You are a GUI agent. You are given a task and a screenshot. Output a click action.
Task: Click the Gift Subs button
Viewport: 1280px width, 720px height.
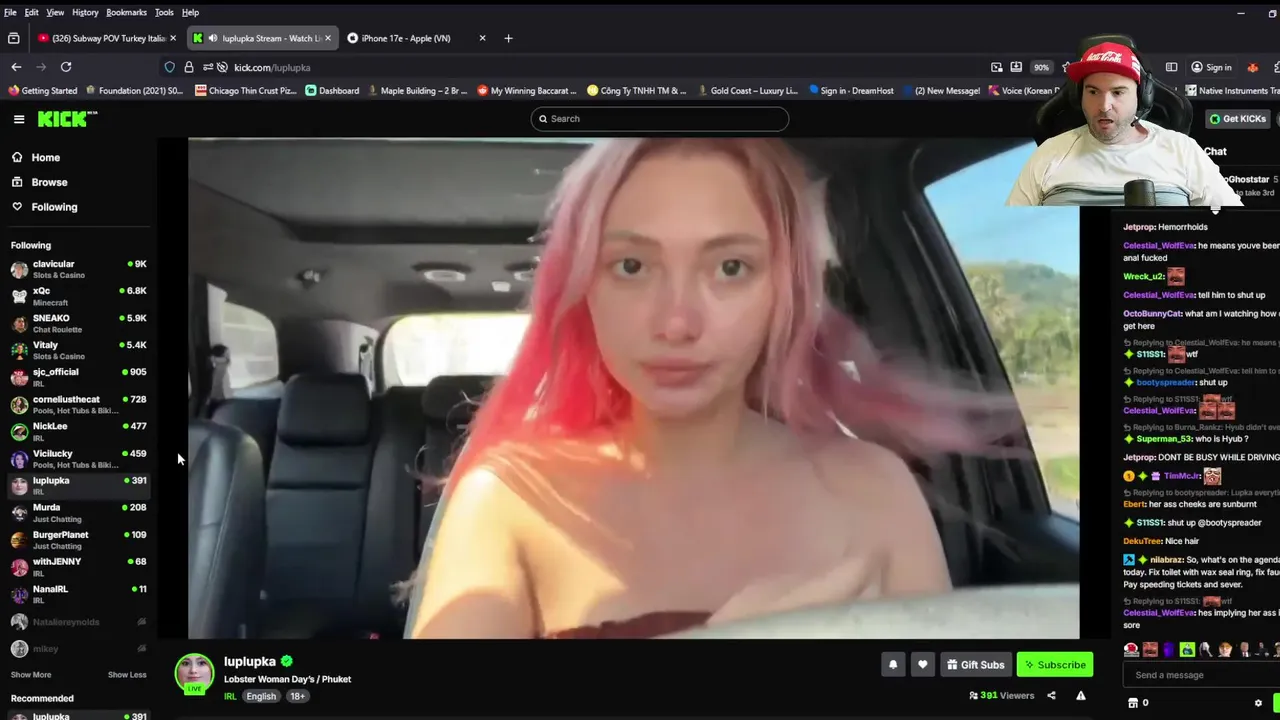975,665
